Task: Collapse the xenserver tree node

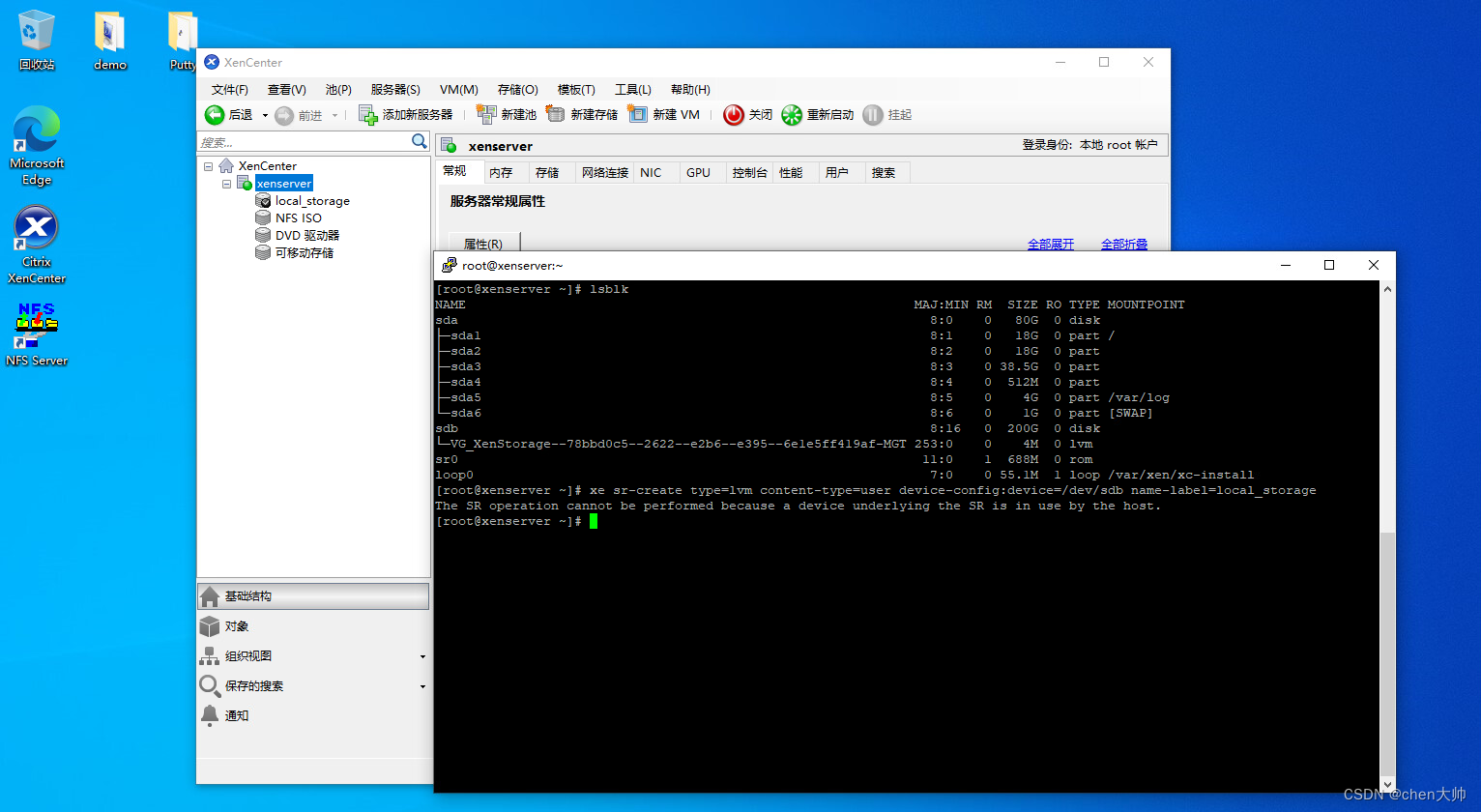Action: point(226,184)
